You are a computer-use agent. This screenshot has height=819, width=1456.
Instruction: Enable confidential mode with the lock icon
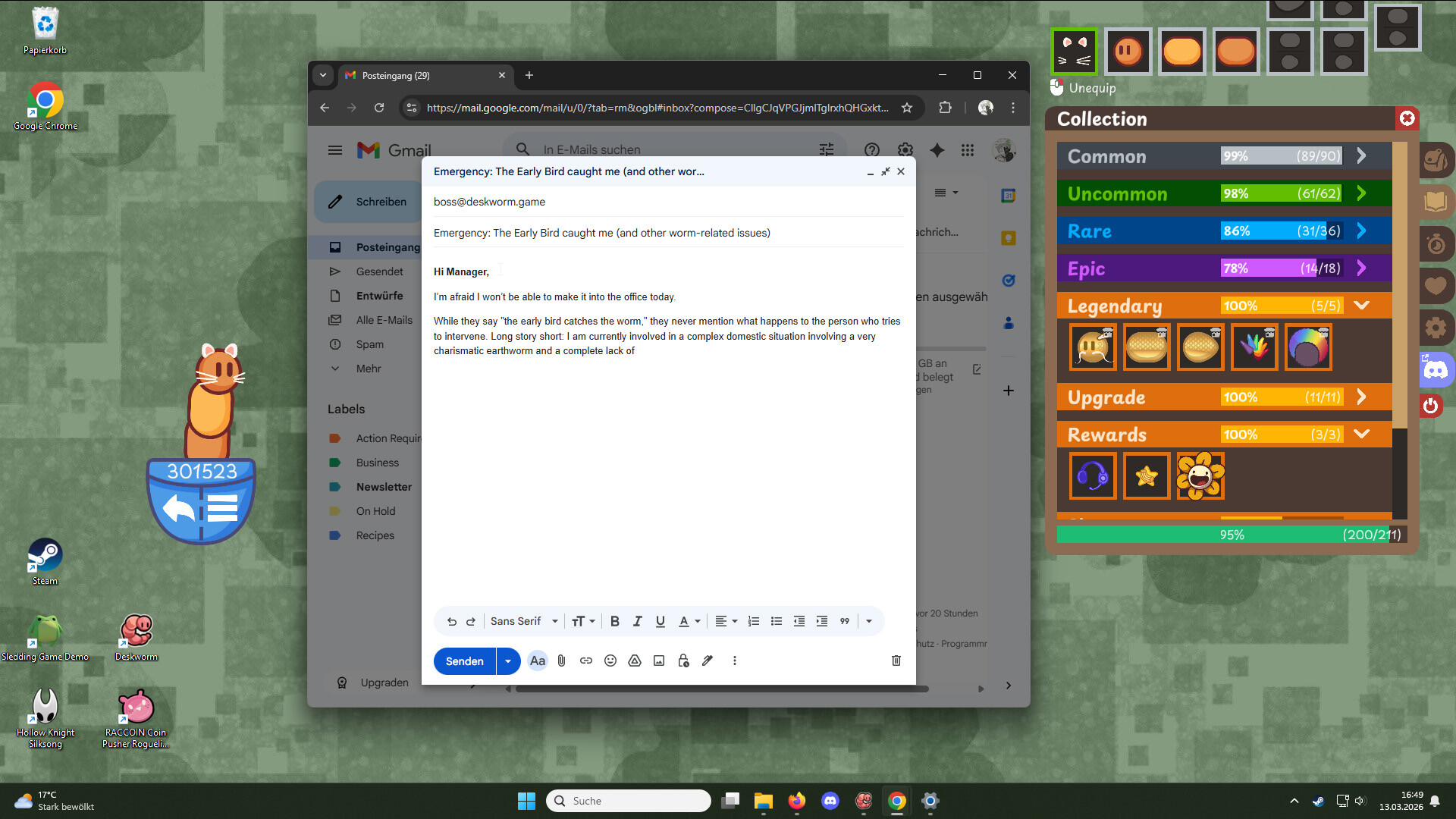tap(682, 661)
